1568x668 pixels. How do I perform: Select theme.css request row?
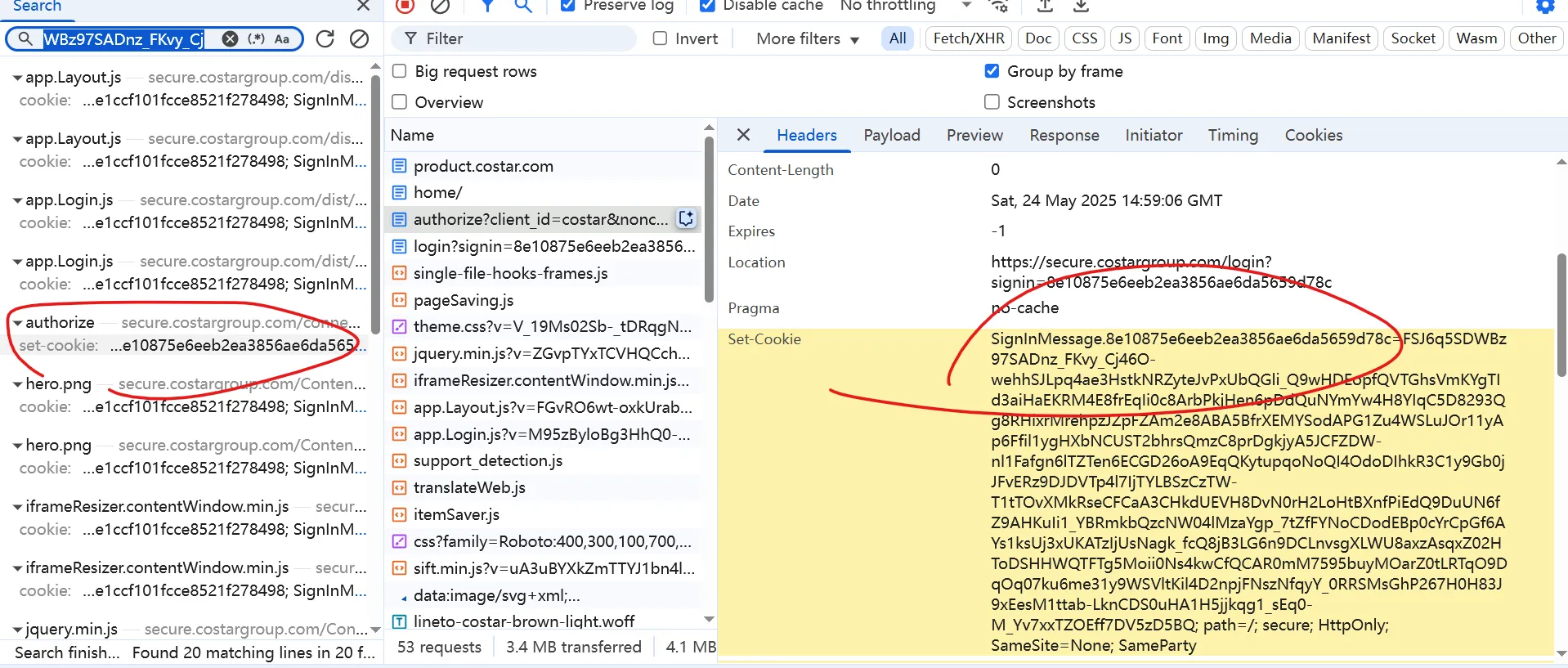click(x=544, y=326)
